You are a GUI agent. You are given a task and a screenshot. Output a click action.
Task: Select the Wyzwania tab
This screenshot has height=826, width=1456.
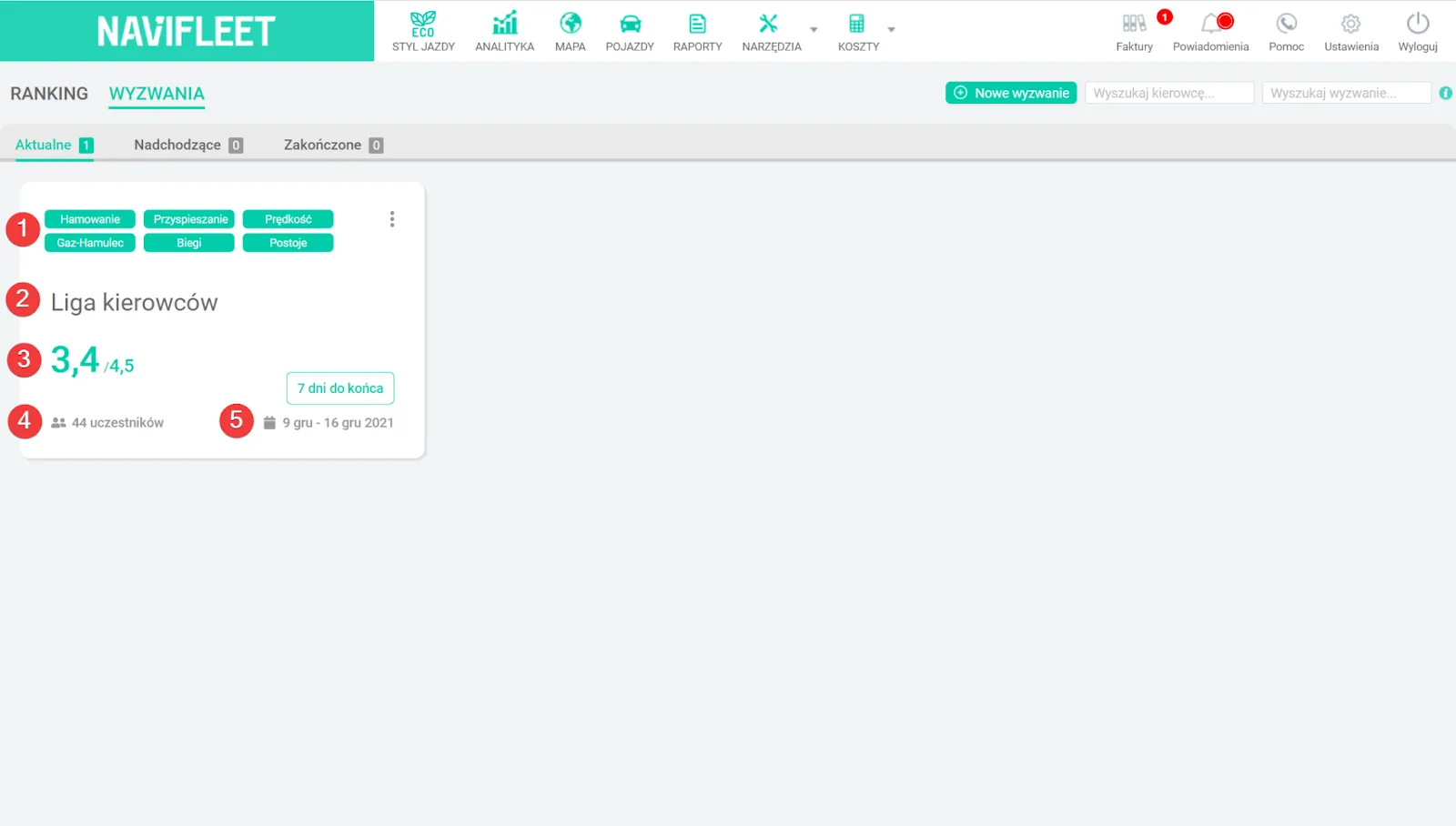pos(157,94)
